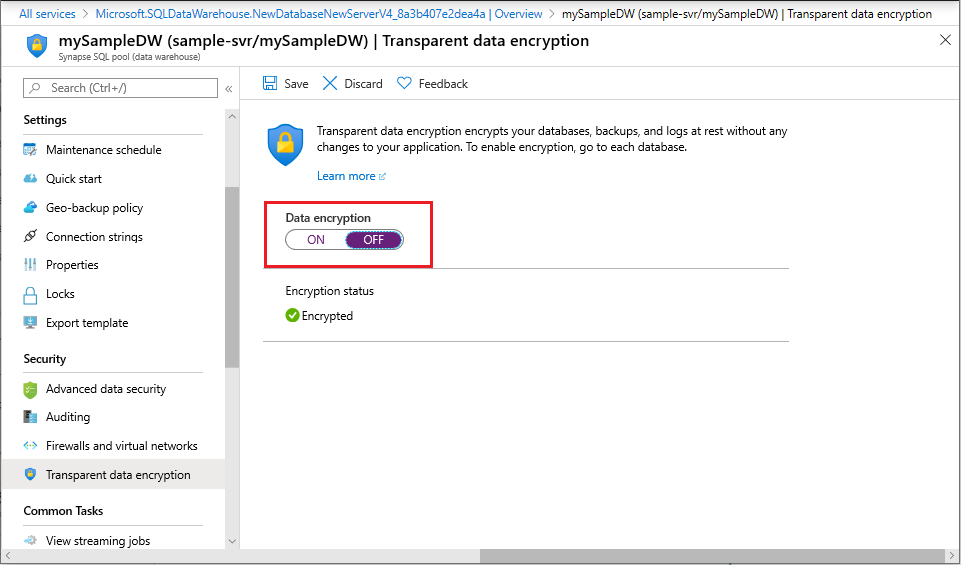Click the Discard button label
961x565 pixels.
tap(363, 83)
